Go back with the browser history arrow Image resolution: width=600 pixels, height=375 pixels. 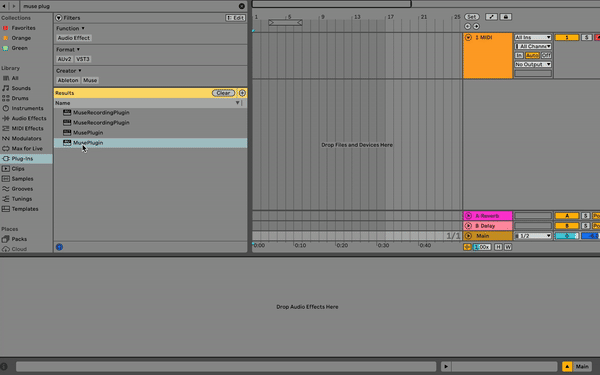pyautogui.click(x=5, y=6)
